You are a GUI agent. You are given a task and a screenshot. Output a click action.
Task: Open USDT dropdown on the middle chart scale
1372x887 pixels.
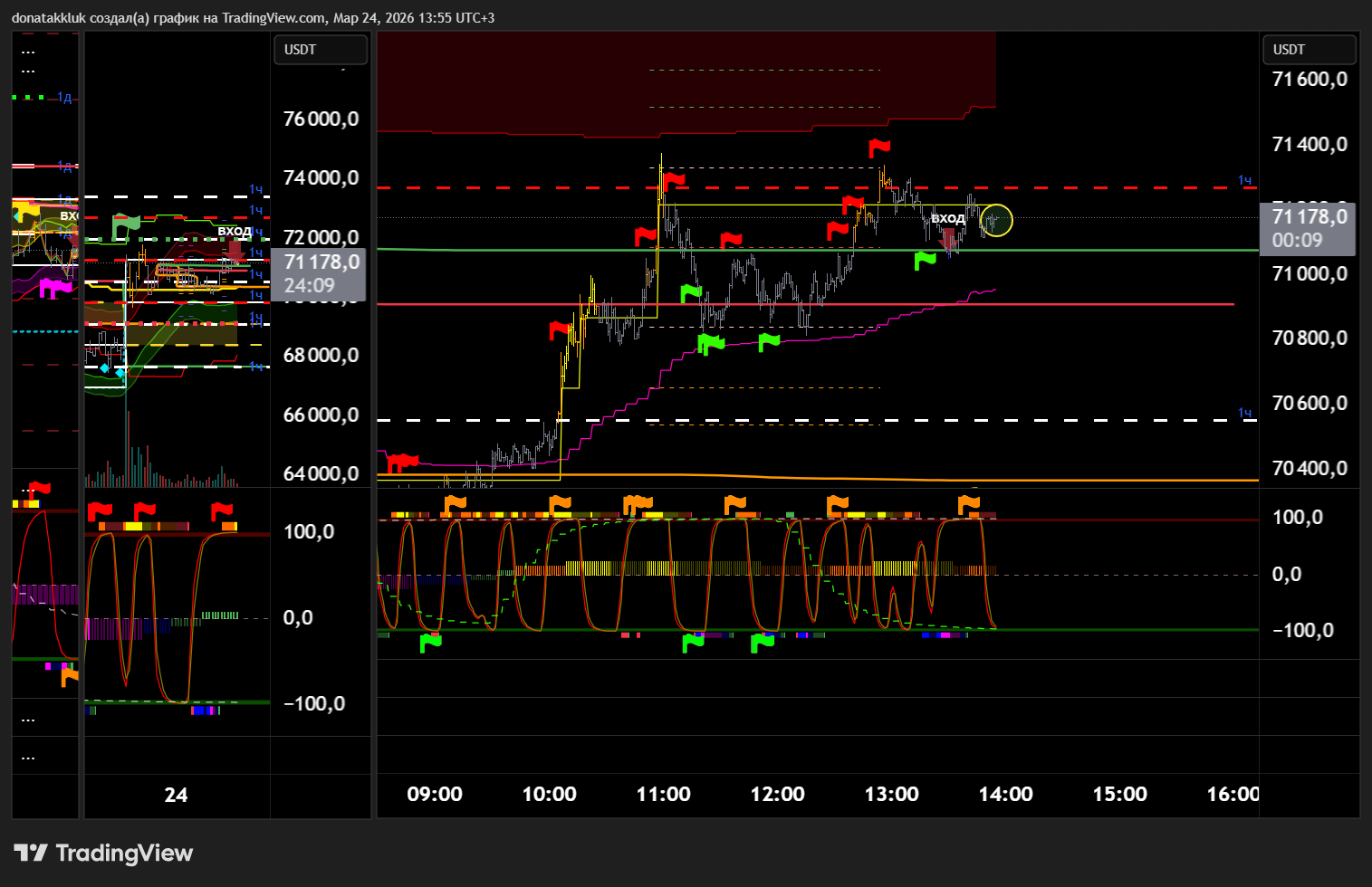click(320, 50)
